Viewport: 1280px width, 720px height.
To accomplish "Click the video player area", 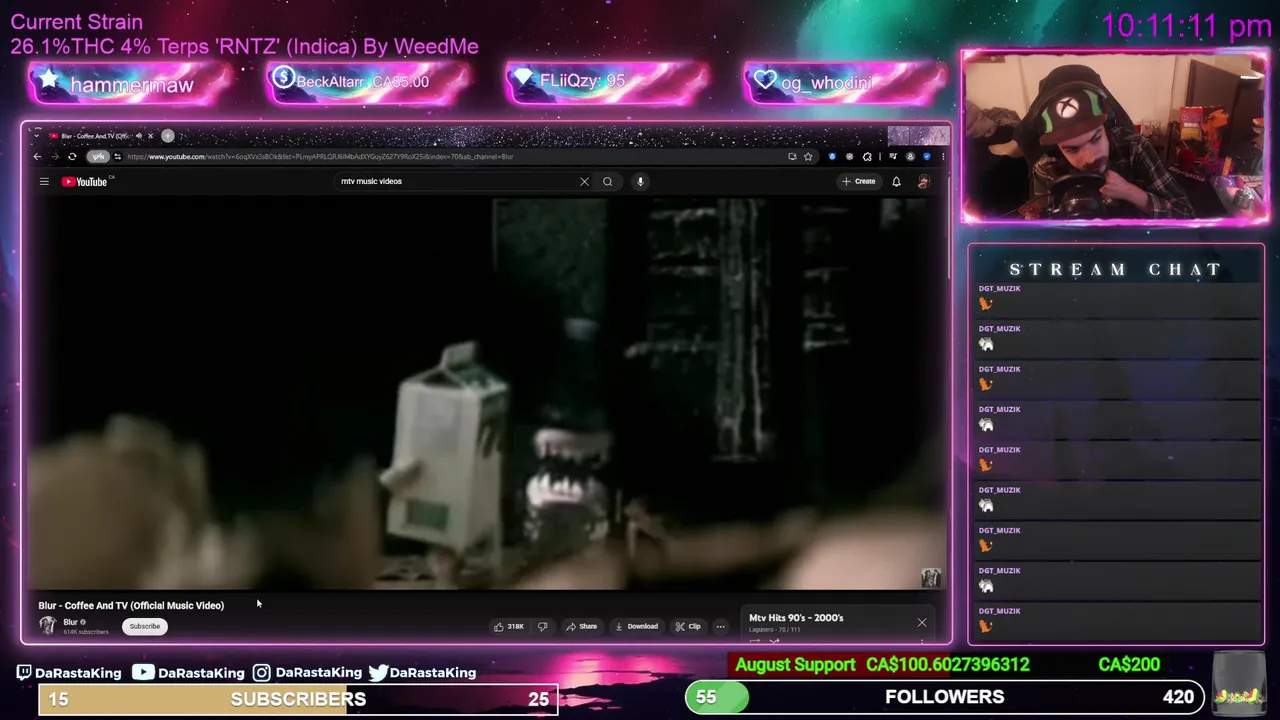I will (485, 393).
